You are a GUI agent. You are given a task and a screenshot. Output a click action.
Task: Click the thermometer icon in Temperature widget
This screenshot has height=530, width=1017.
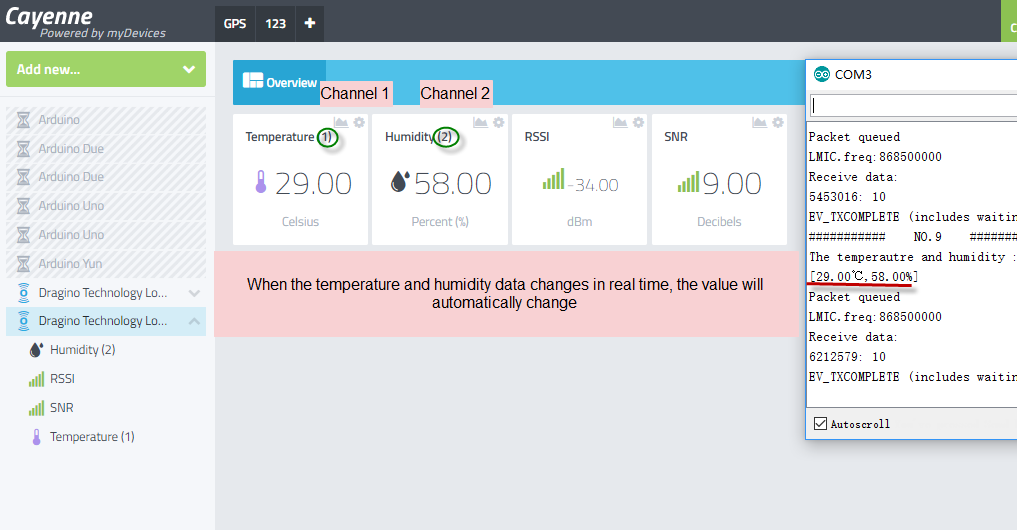261,182
